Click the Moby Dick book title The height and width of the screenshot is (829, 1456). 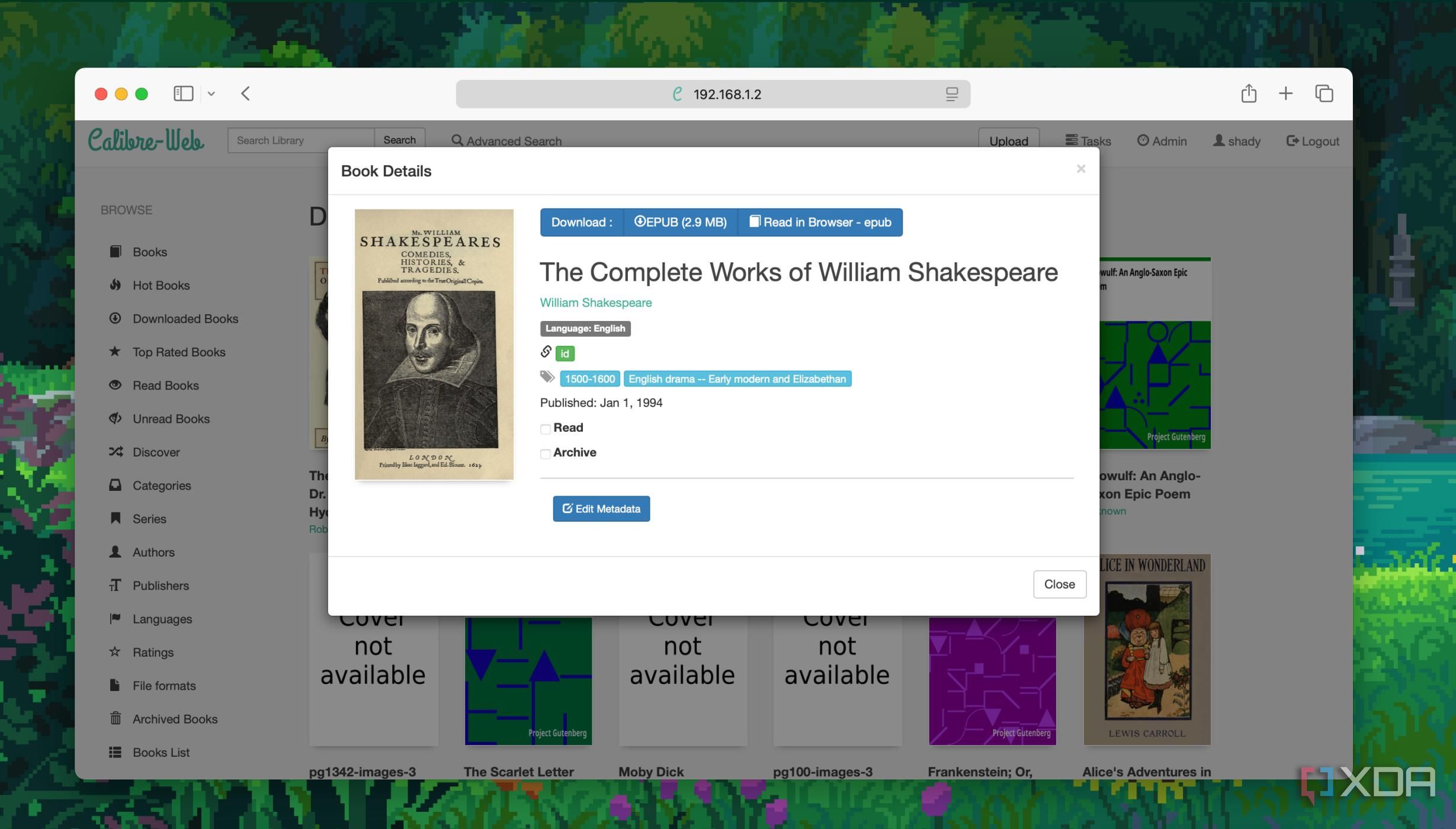coord(651,772)
